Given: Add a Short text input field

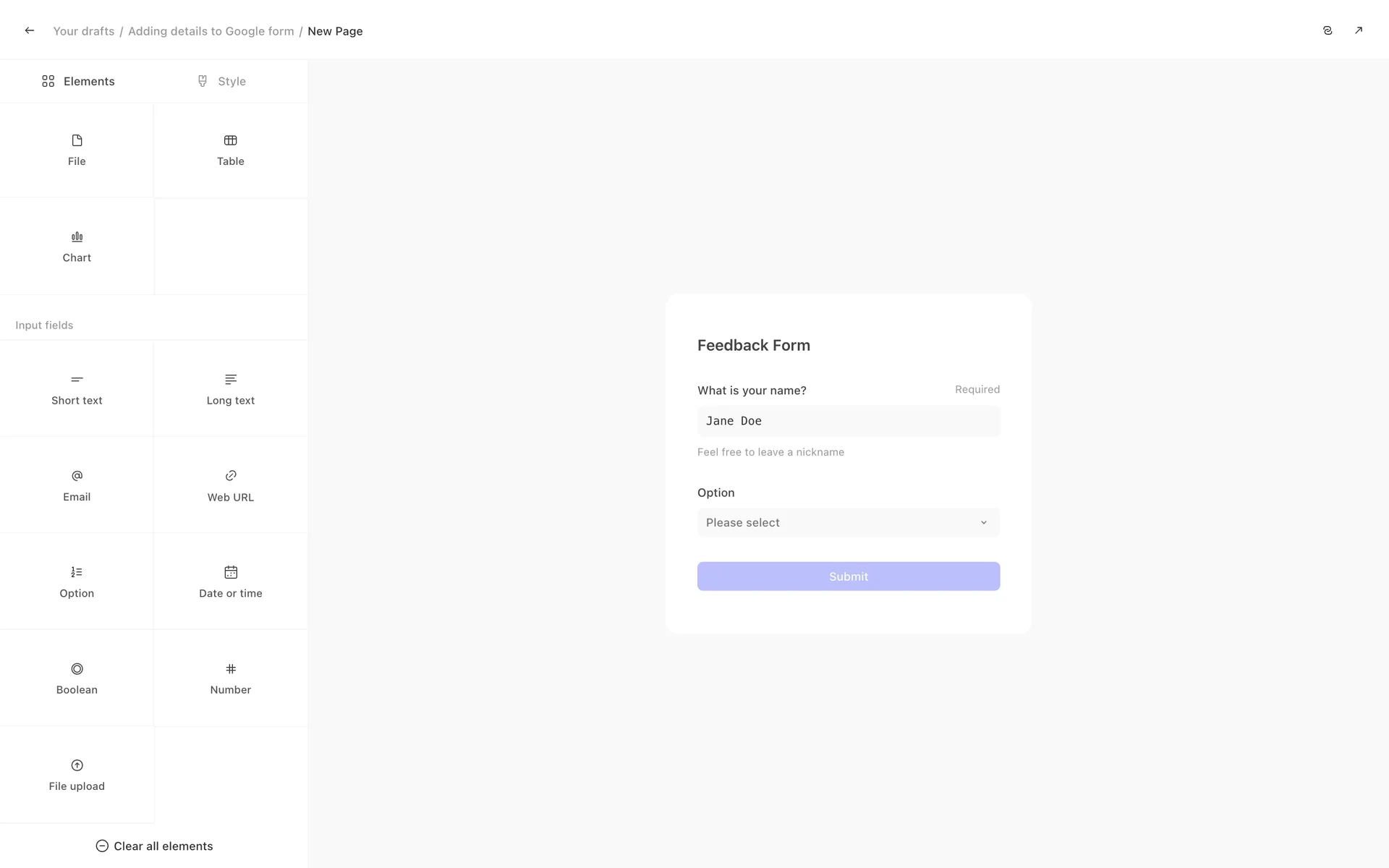Looking at the screenshot, I should [x=77, y=389].
